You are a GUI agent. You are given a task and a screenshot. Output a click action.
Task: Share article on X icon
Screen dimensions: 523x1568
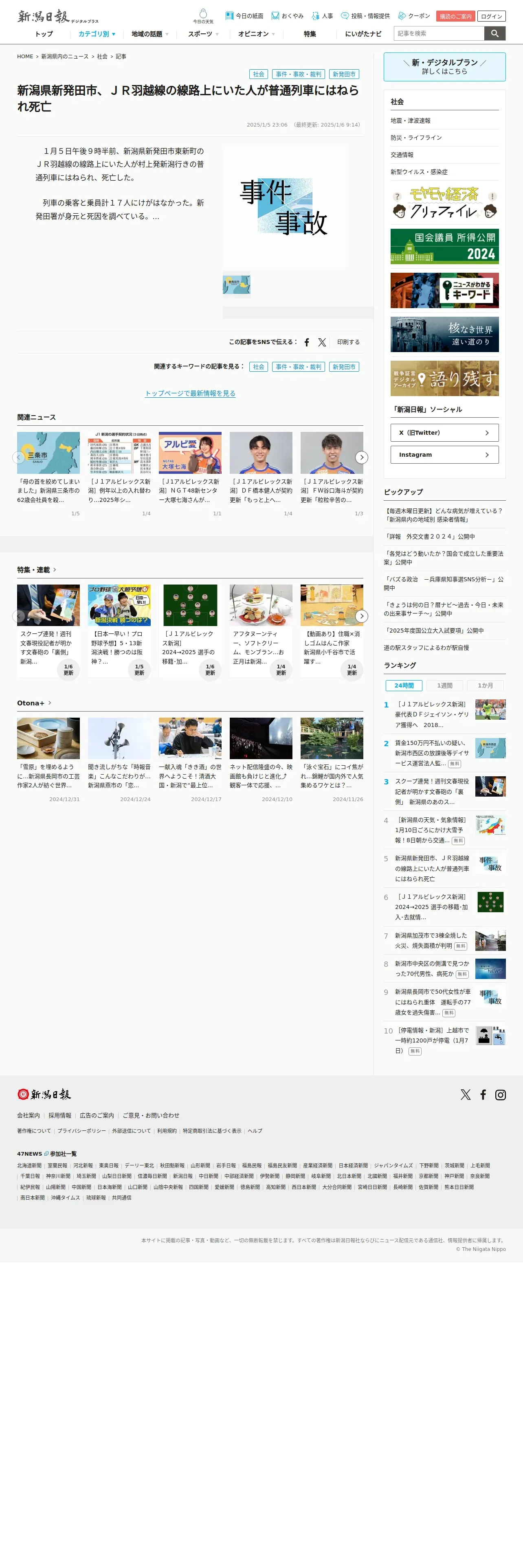pyautogui.click(x=322, y=342)
